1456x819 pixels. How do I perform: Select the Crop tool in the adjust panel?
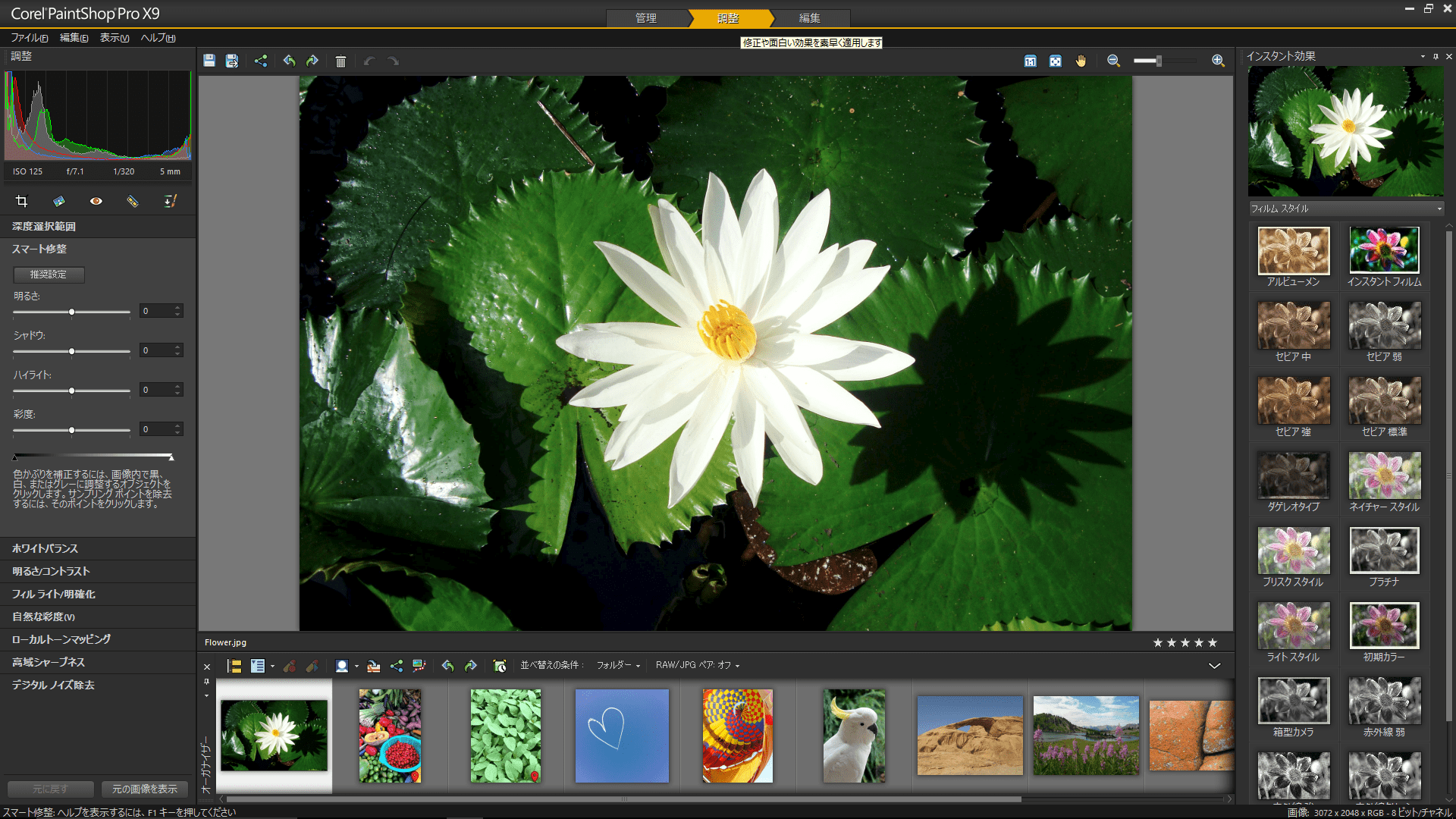(21, 201)
